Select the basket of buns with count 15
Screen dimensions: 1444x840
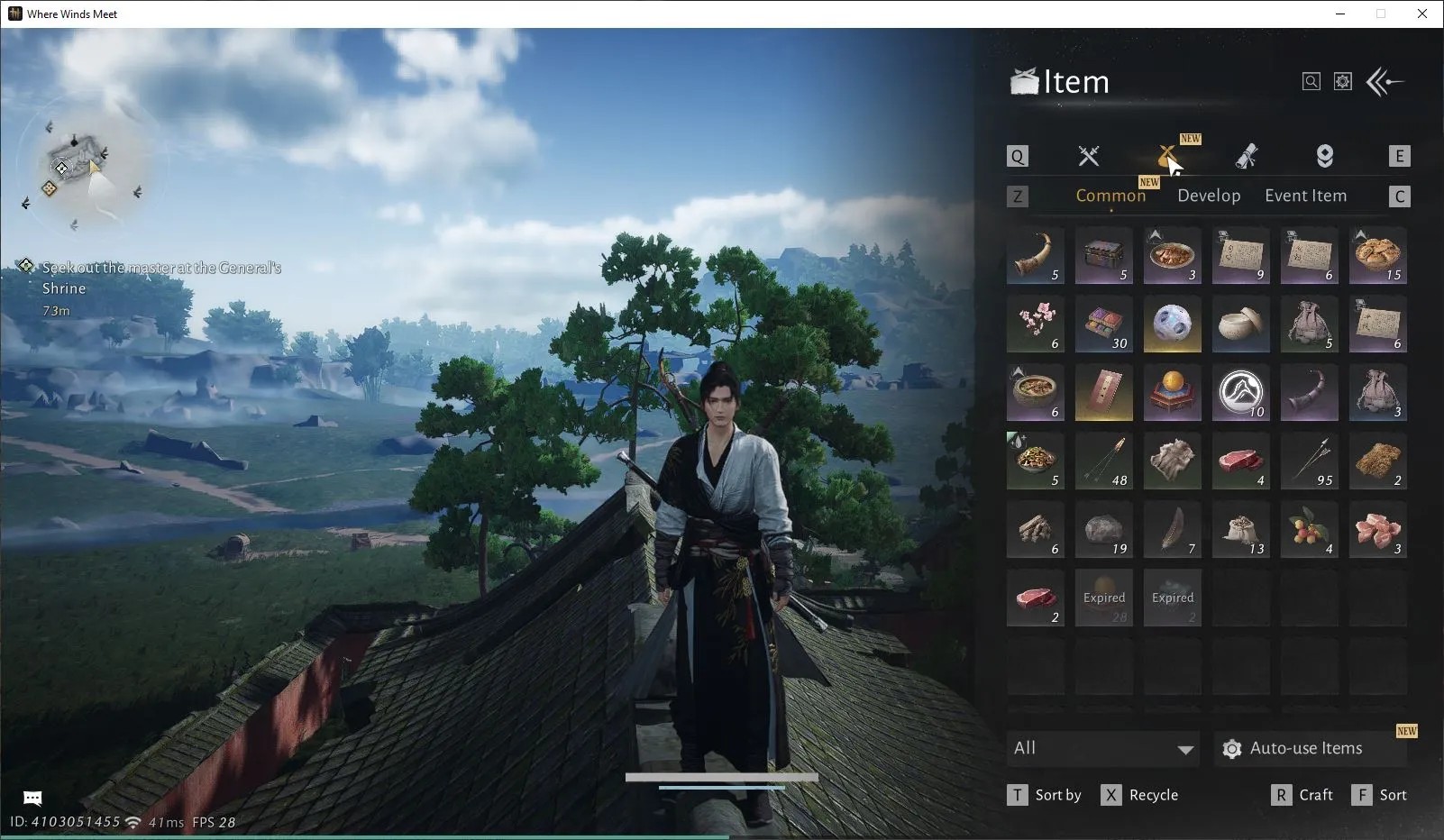(x=1378, y=255)
